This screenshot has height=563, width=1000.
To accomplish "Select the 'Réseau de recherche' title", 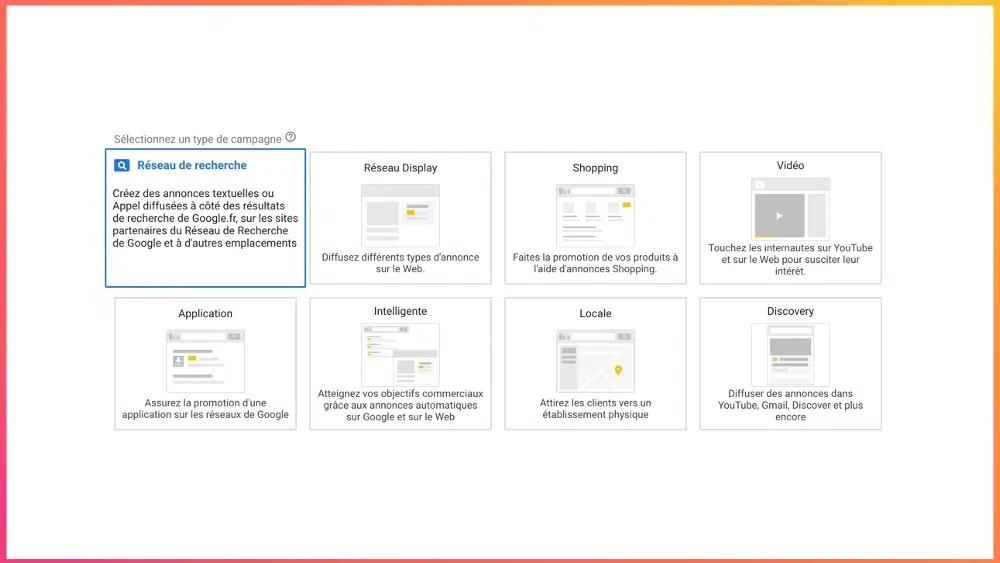I will coord(192,166).
